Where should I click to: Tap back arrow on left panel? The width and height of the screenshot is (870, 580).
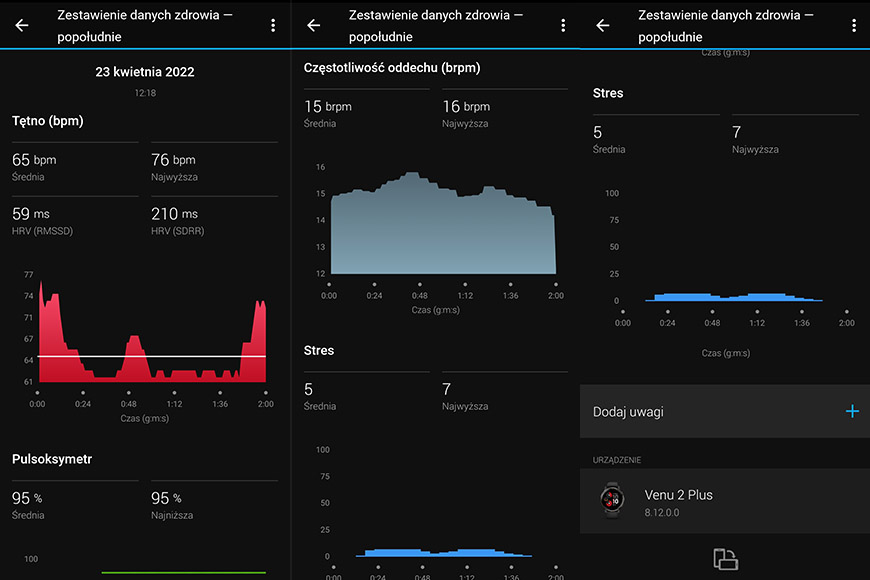[x=22, y=25]
